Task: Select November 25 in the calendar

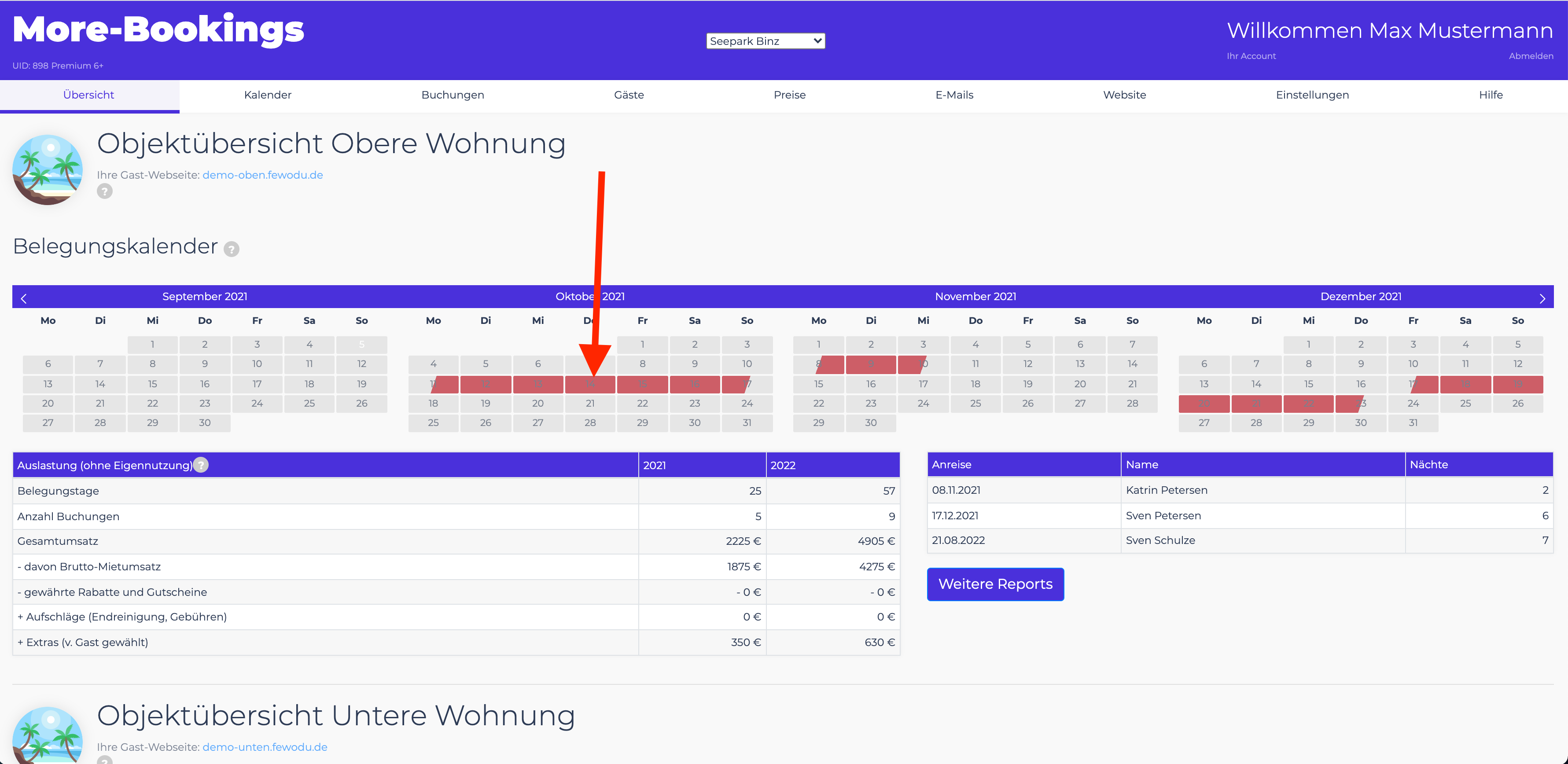Action: pyautogui.click(x=976, y=404)
